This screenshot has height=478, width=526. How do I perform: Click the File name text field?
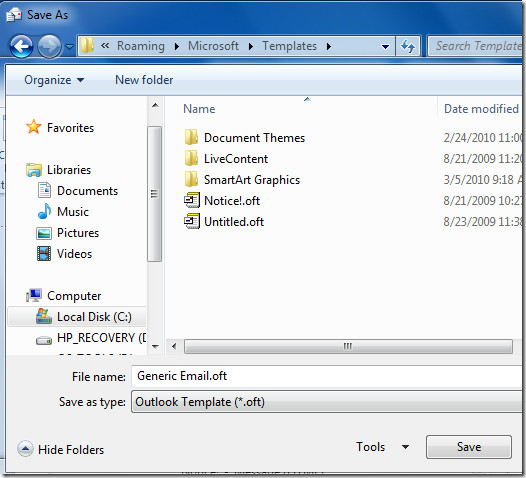pos(328,376)
